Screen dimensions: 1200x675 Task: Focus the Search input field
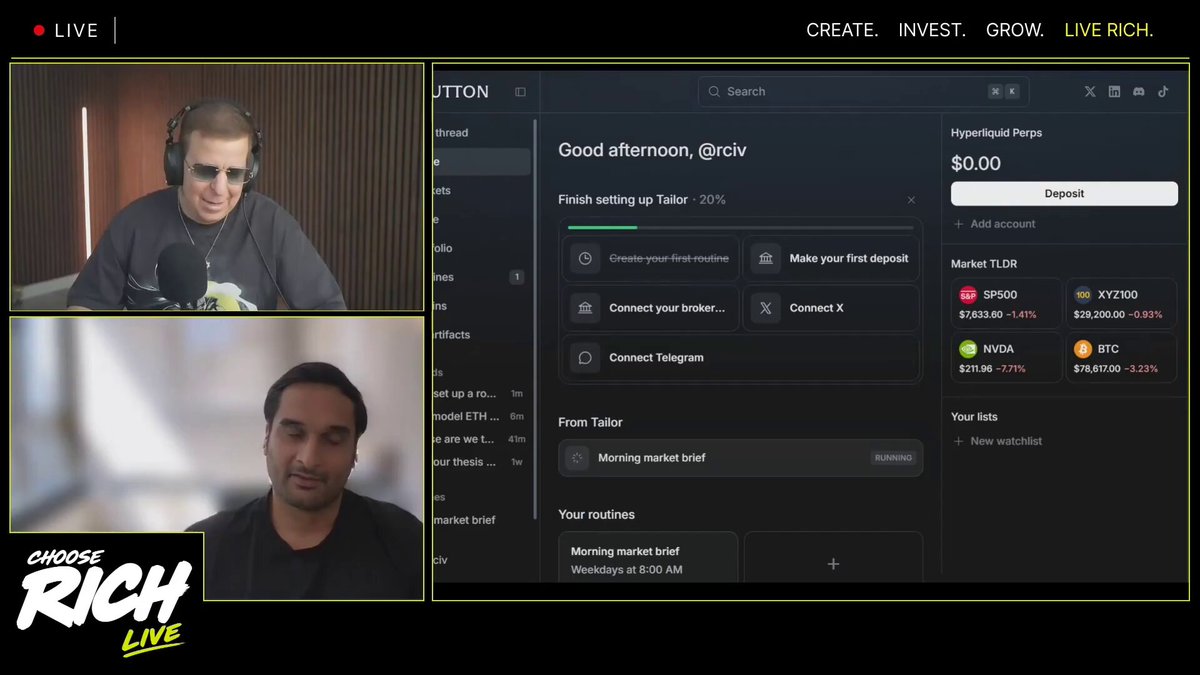pyautogui.click(x=863, y=91)
